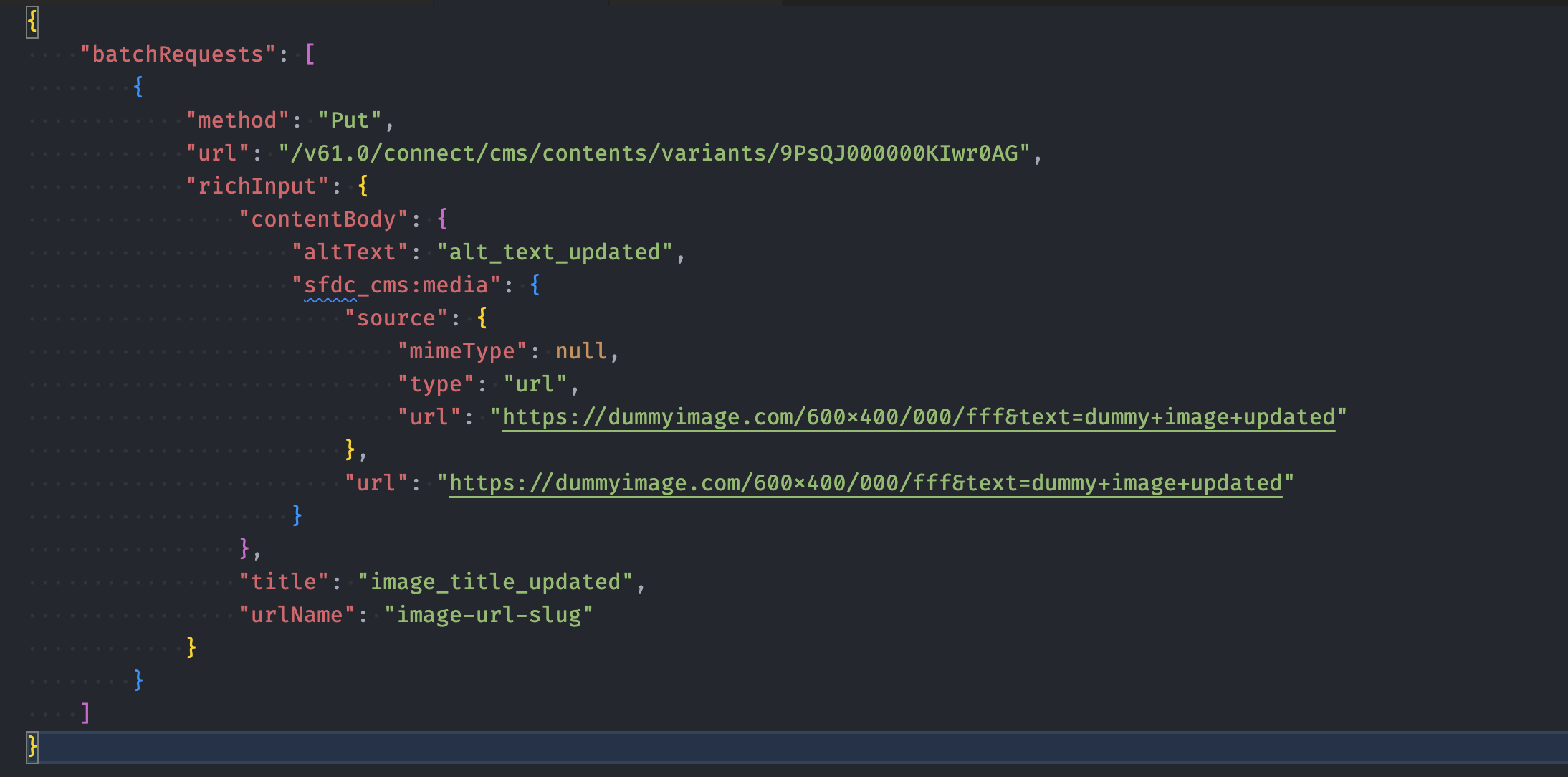1568x777 pixels.
Task: Click the "contentBody" key
Action: point(323,219)
